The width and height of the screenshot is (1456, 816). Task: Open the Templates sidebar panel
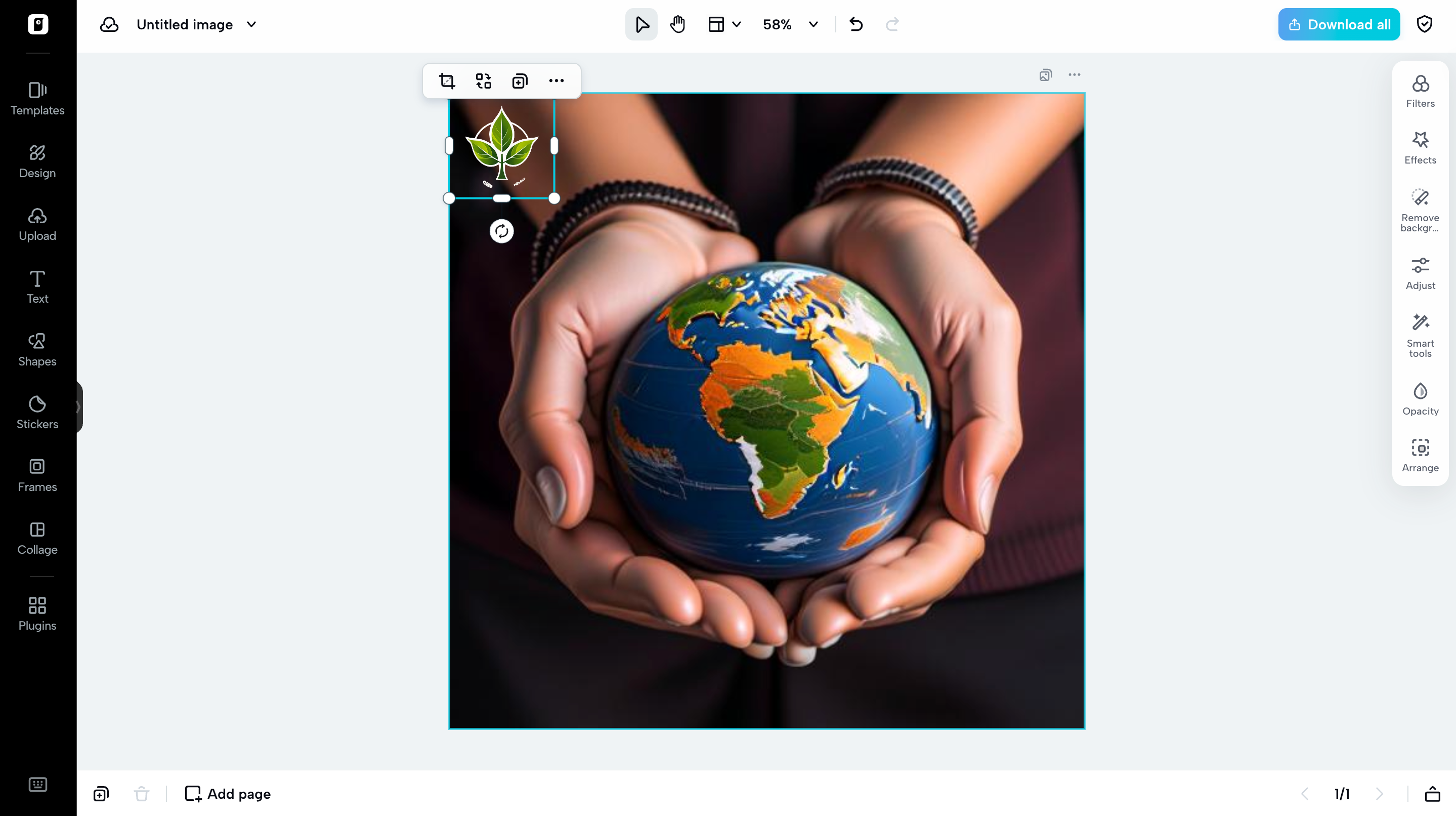(x=37, y=98)
